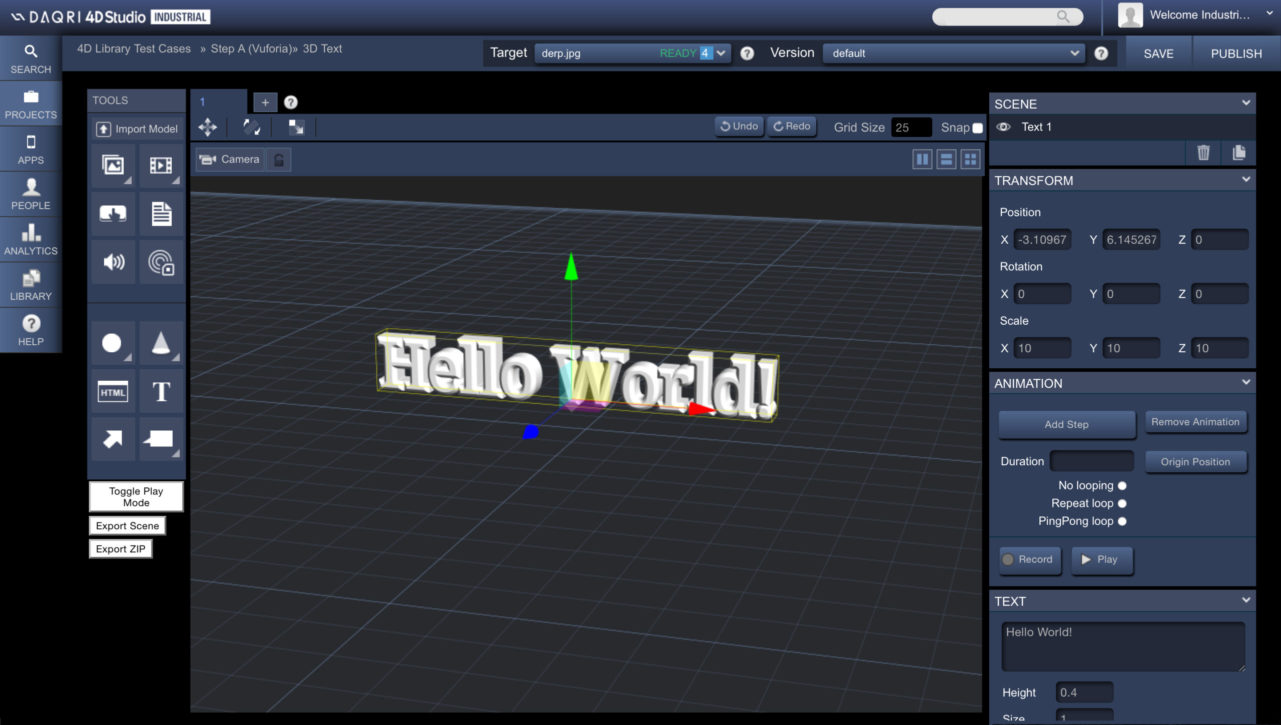Select the audio speaker tool icon
The width and height of the screenshot is (1281, 725).
(x=113, y=262)
